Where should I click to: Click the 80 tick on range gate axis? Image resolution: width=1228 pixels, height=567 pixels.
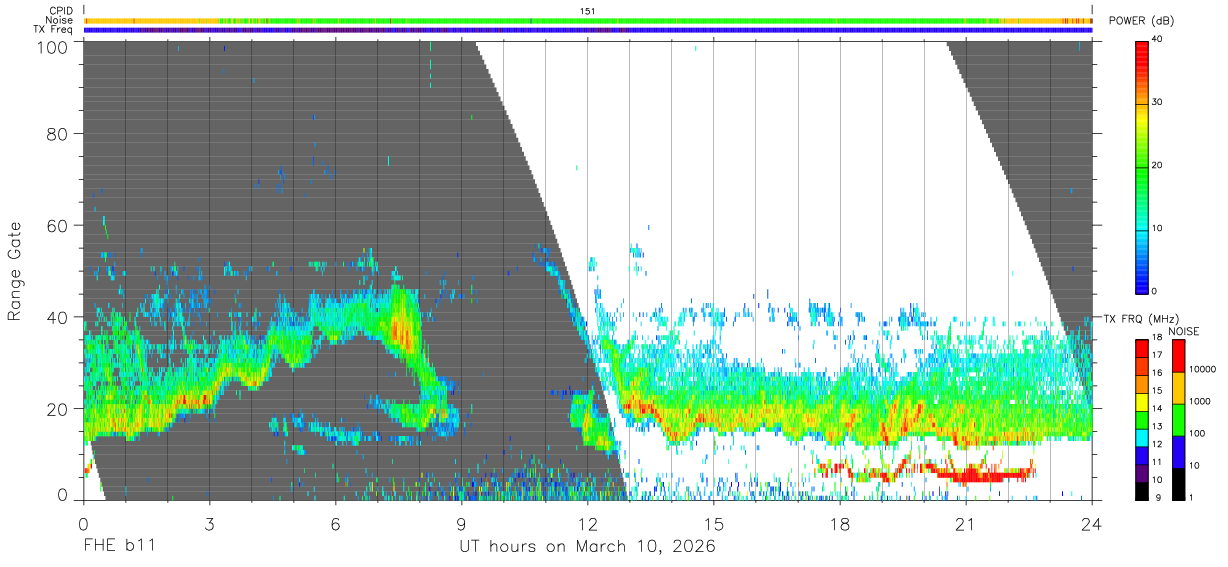(x=57, y=134)
